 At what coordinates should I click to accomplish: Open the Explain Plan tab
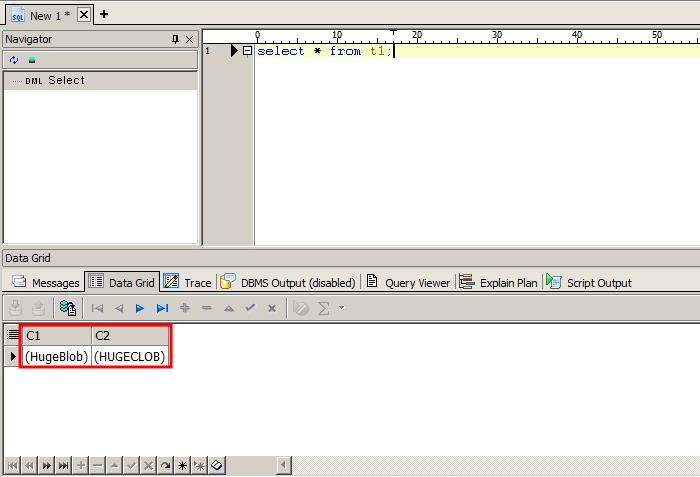(x=499, y=283)
